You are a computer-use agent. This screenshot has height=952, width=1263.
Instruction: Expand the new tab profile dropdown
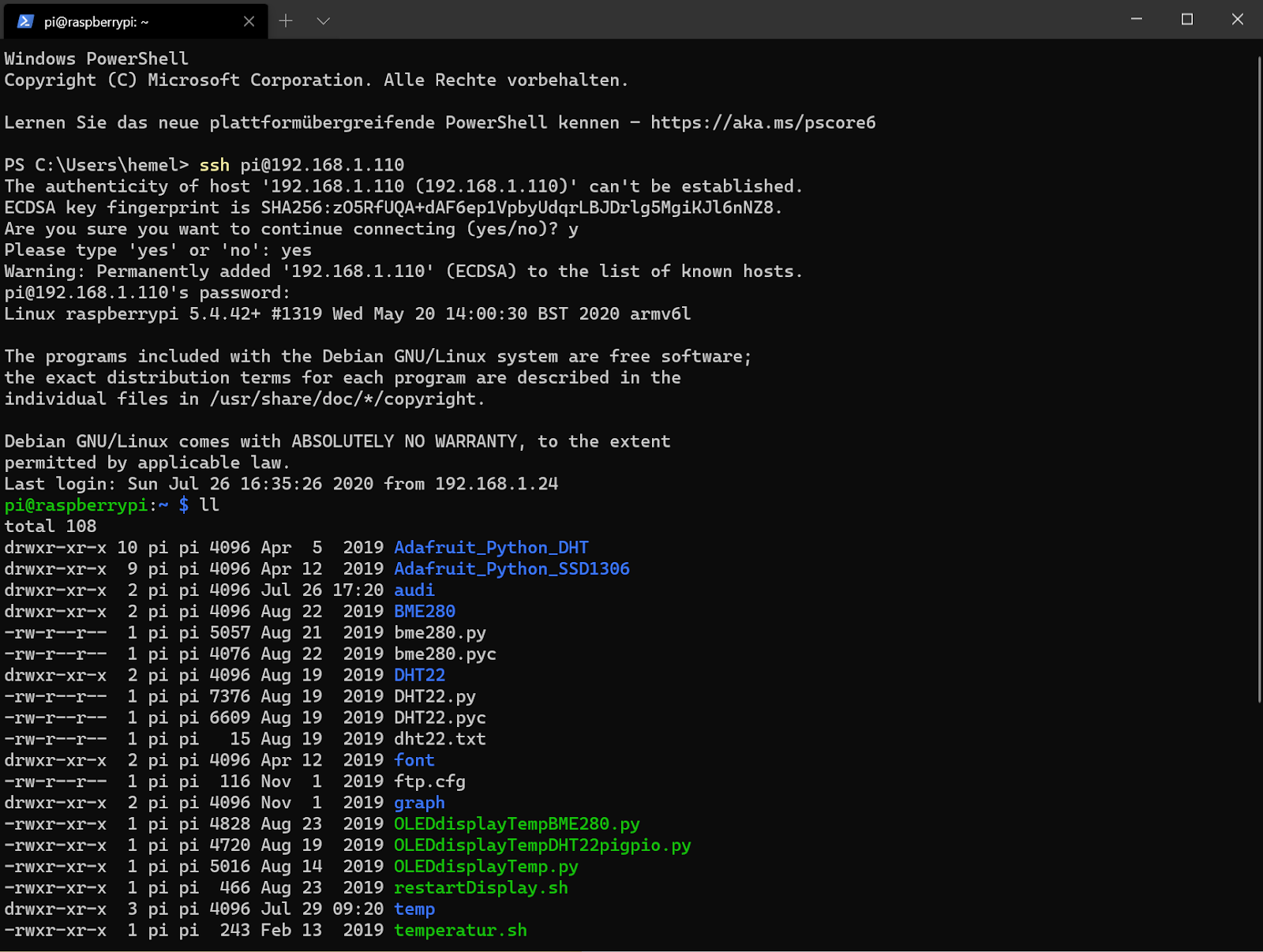click(x=323, y=21)
